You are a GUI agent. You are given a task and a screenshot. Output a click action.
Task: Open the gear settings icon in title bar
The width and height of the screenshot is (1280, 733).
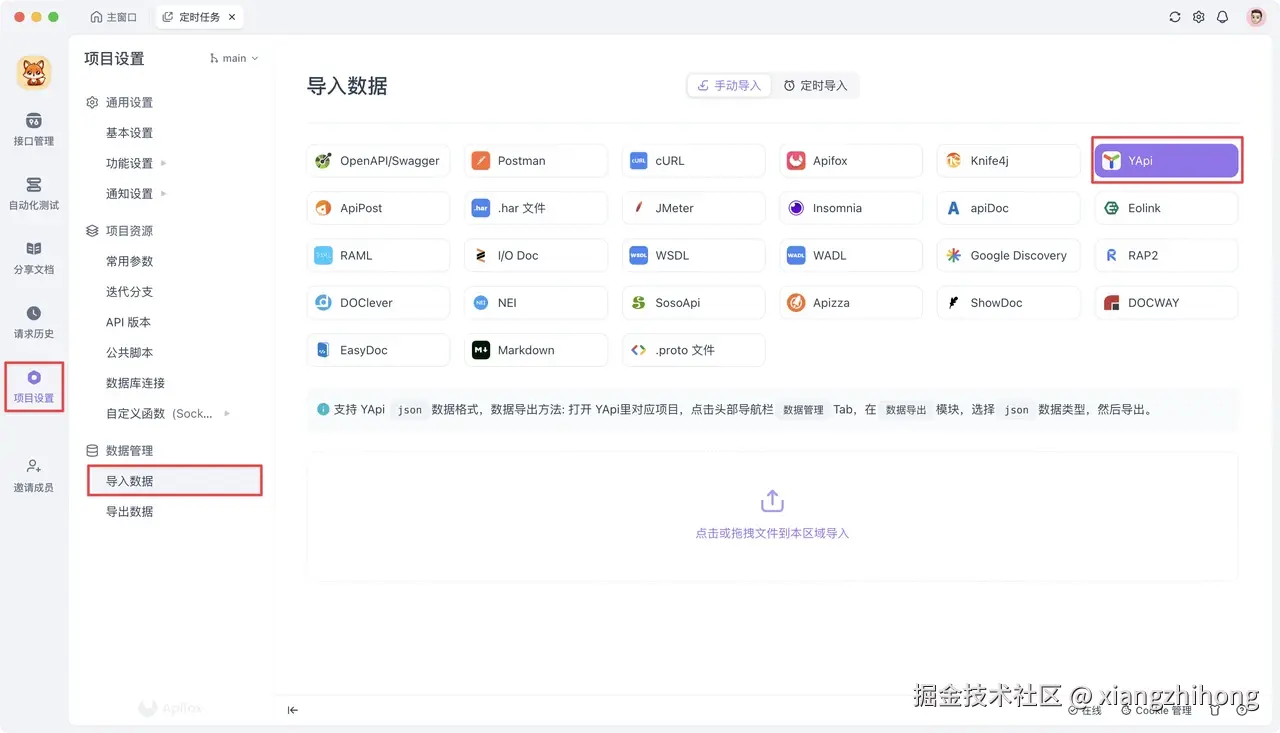[1199, 17]
